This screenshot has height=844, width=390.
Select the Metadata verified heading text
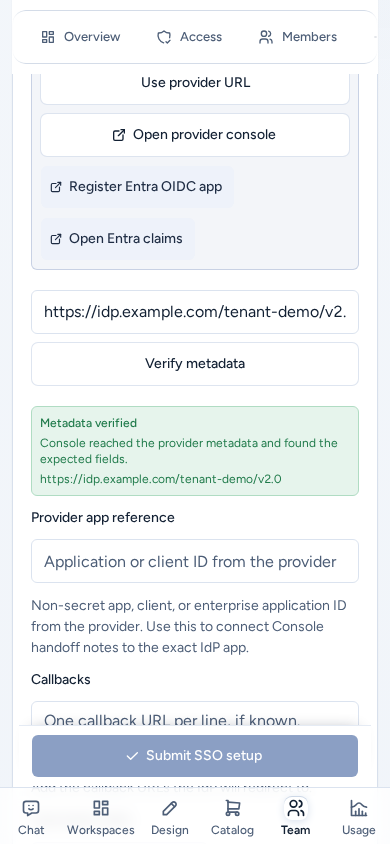(88, 423)
